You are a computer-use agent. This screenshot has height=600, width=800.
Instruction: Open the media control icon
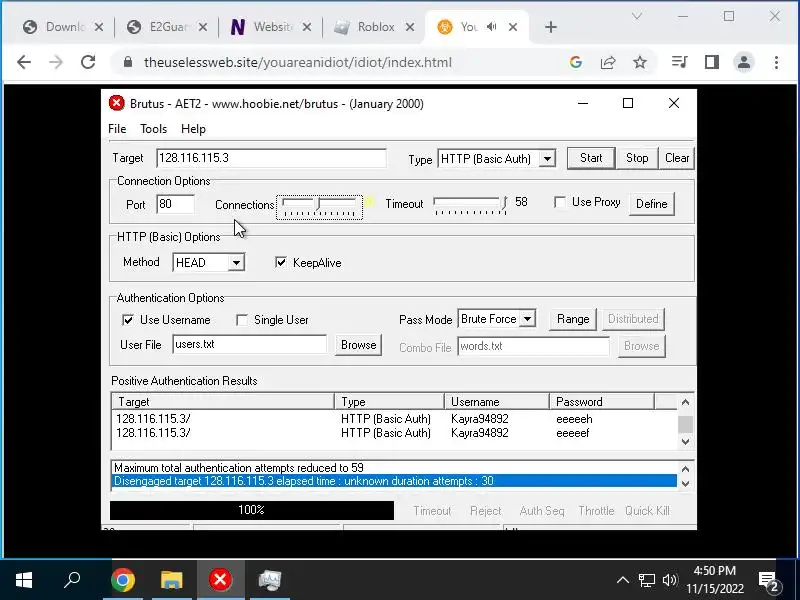679,62
